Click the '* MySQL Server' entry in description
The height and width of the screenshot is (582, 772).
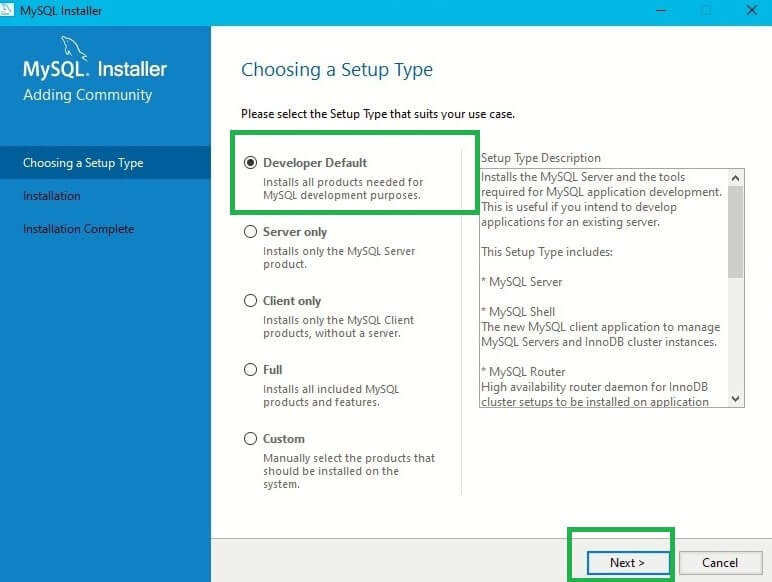point(521,282)
